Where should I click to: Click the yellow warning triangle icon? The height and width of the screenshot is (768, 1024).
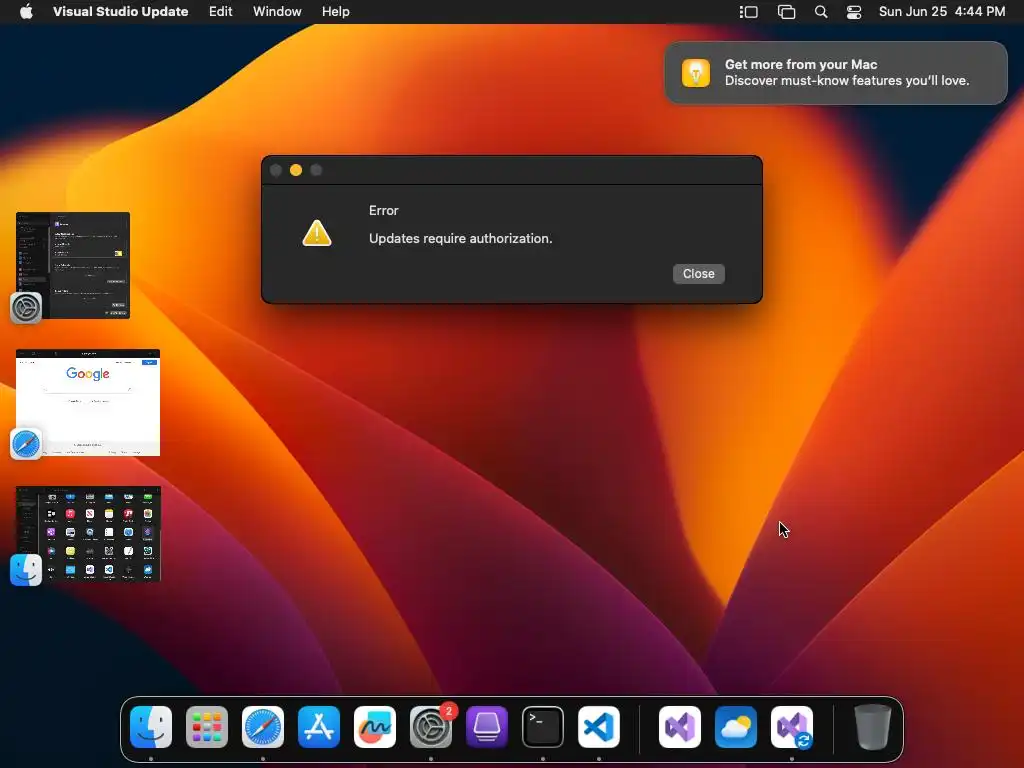coord(317,233)
